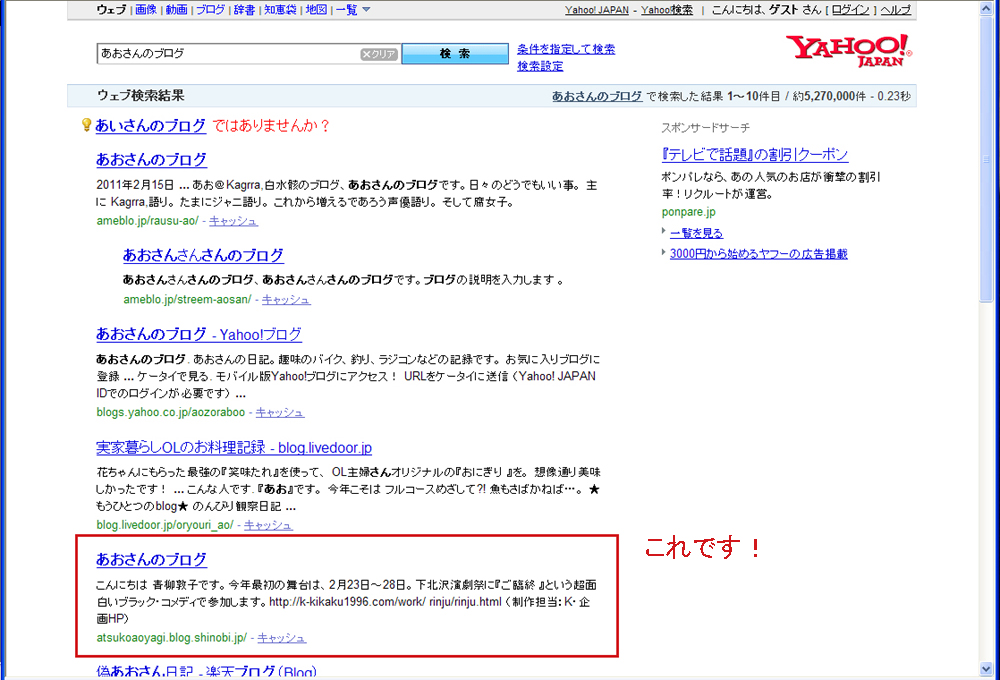Click ameblo.jp/streem-aosan/ URL text
Image resolution: width=1000 pixels, height=680 pixels.
click(188, 299)
